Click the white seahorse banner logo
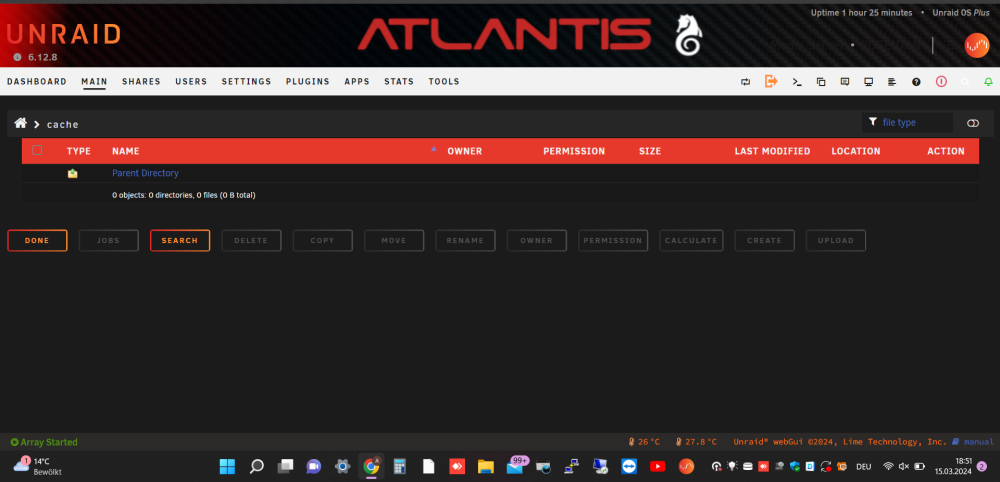 pyautogui.click(x=689, y=35)
